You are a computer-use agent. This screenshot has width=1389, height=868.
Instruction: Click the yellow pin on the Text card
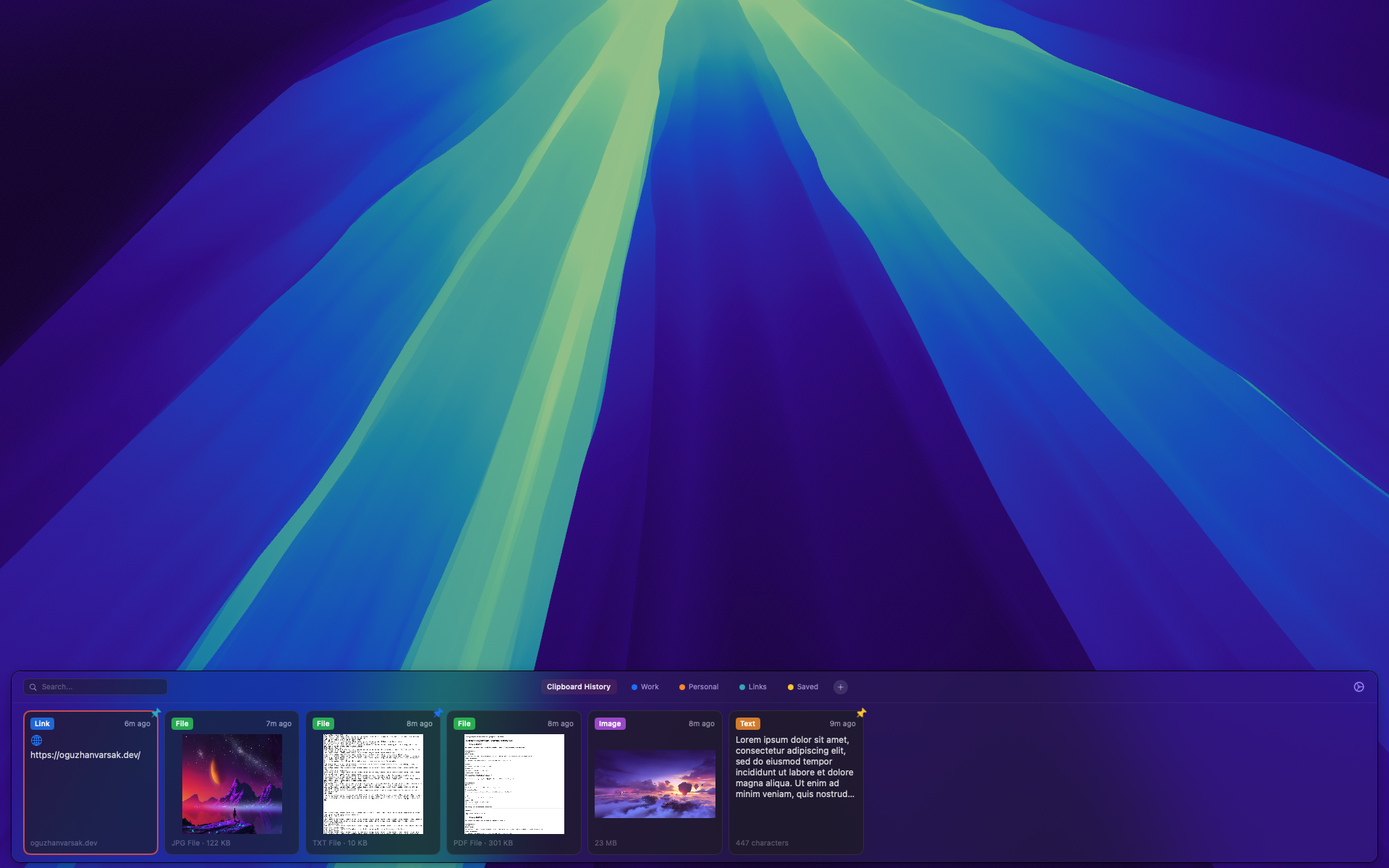pos(861,712)
